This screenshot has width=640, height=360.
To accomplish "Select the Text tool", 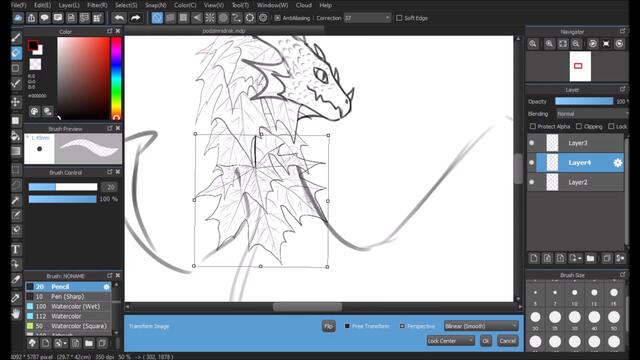I will (16, 249).
